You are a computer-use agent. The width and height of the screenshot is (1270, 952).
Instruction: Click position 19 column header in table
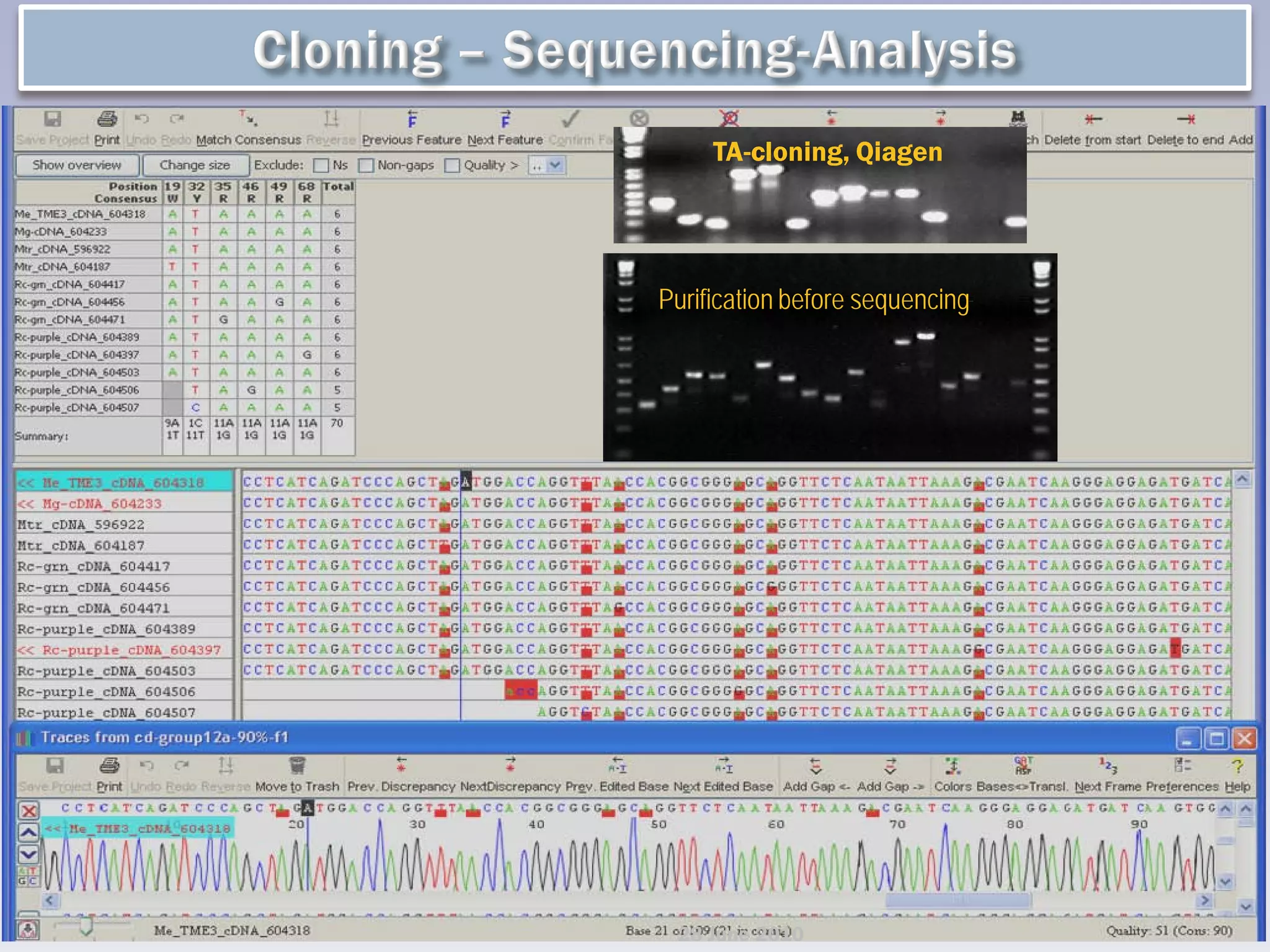(x=172, y=192)
